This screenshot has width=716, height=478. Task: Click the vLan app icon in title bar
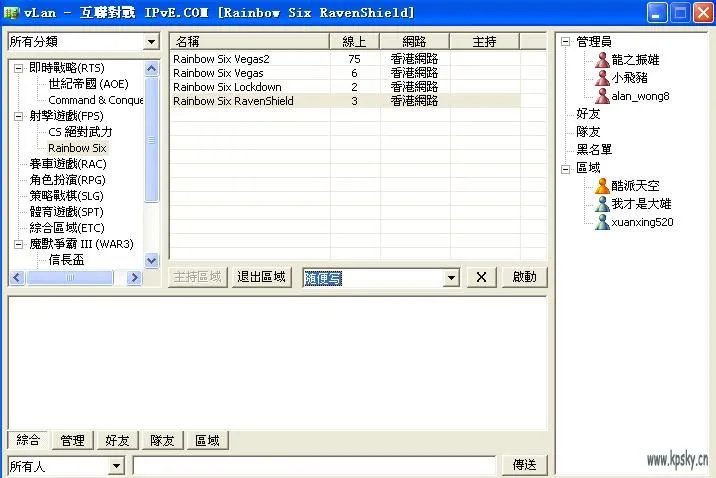tap(11, 12)
